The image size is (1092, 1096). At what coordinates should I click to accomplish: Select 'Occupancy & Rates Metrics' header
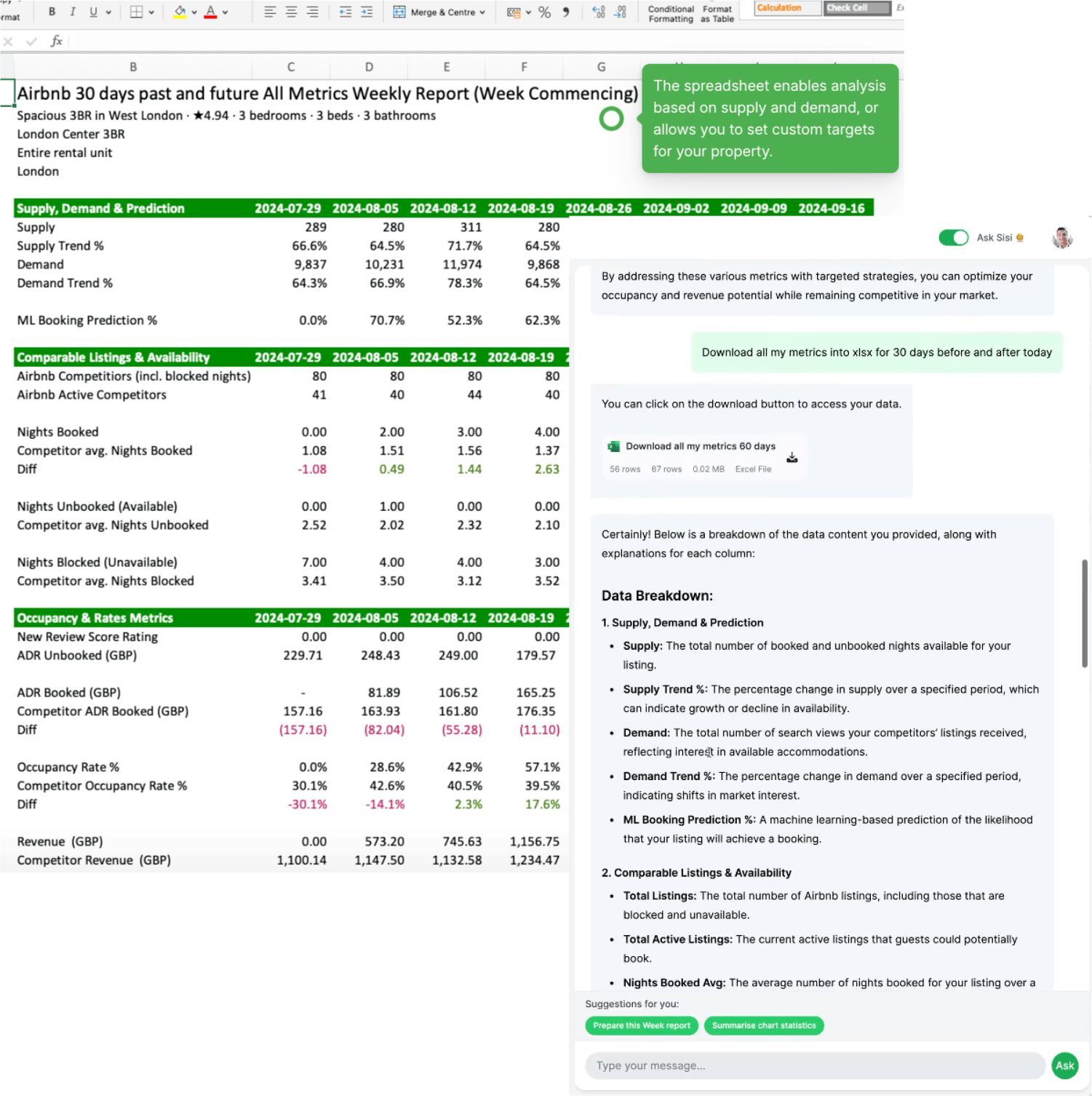click(x=95, y=618)
